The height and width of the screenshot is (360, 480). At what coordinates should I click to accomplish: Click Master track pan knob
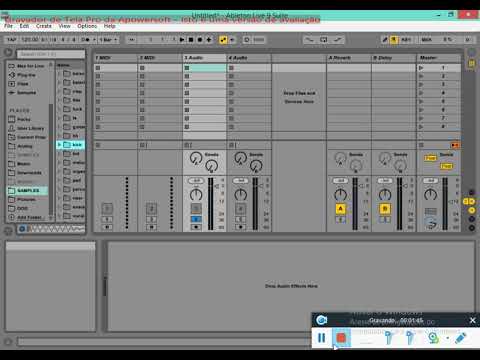[x=430, y=194]
